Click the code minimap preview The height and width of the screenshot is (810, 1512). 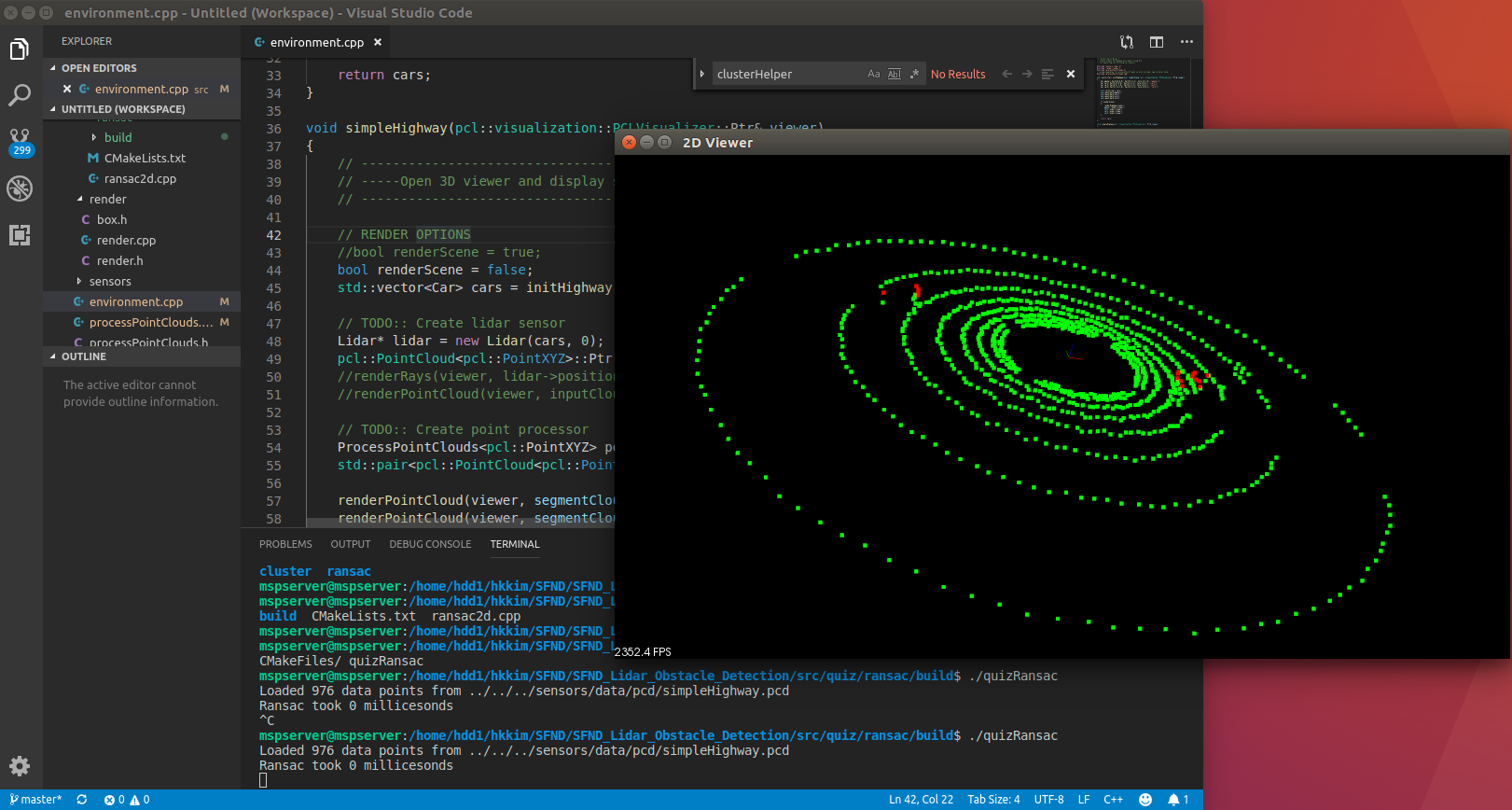[x=1143, y=91]
